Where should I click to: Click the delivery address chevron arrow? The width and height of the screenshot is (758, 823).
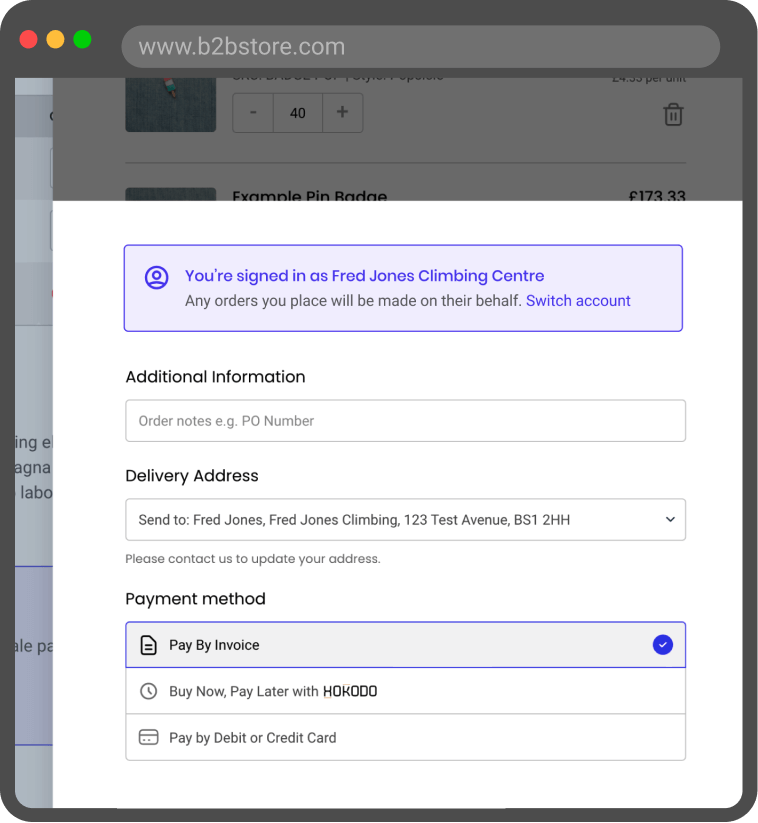click(x=669, y=520)
